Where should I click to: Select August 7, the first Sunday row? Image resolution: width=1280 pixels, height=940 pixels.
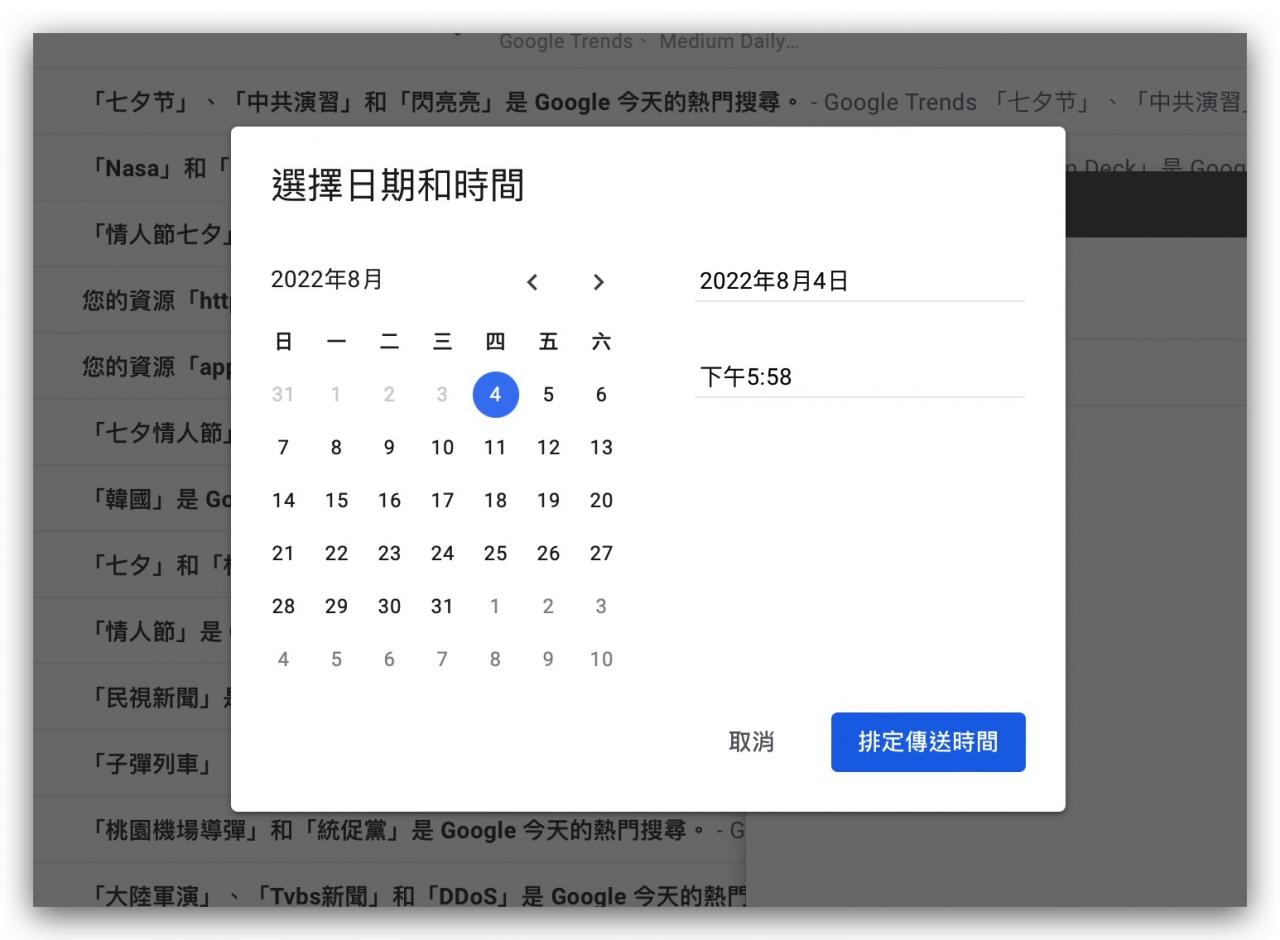click(x=283, y=447)
